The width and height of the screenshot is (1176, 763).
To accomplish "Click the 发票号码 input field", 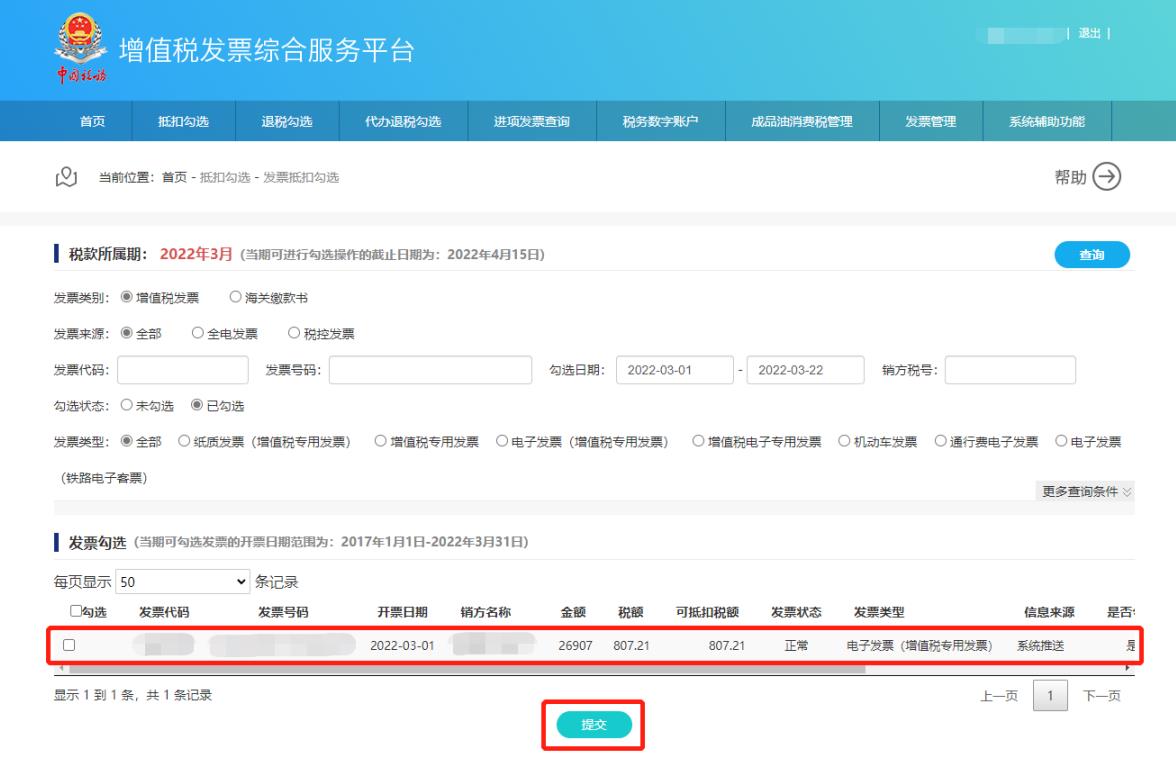I will coord(431,370).
